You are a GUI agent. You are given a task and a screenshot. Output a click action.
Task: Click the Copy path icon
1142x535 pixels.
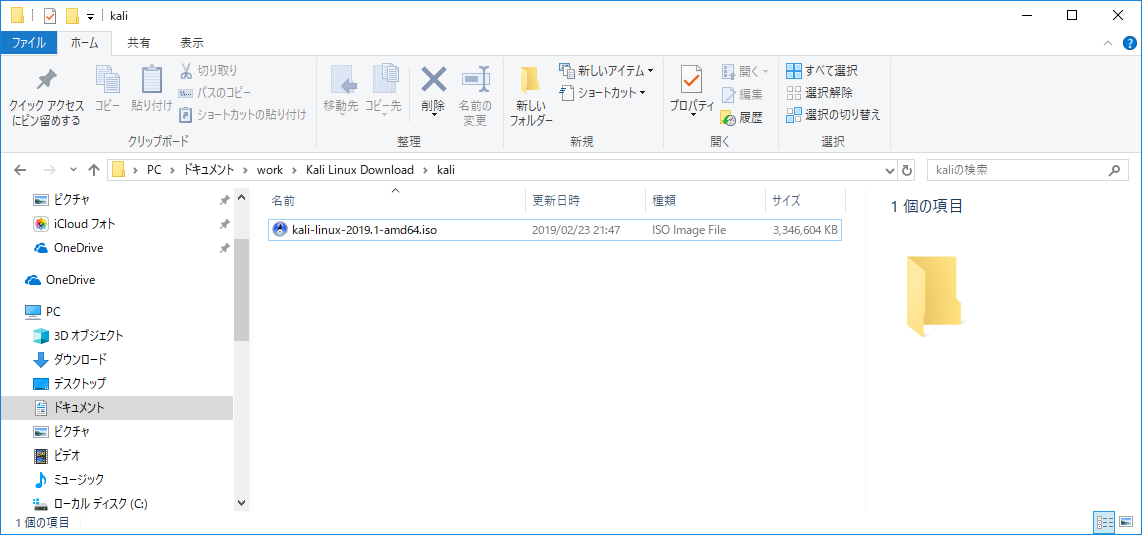point(186,92)
